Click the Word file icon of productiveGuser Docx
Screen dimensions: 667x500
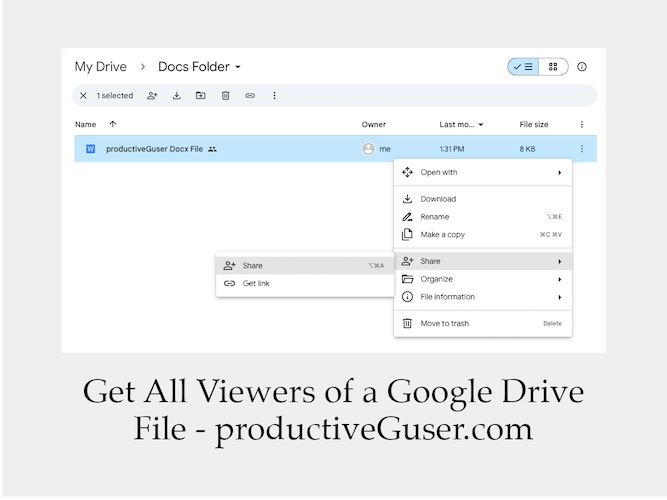point(91,149)
